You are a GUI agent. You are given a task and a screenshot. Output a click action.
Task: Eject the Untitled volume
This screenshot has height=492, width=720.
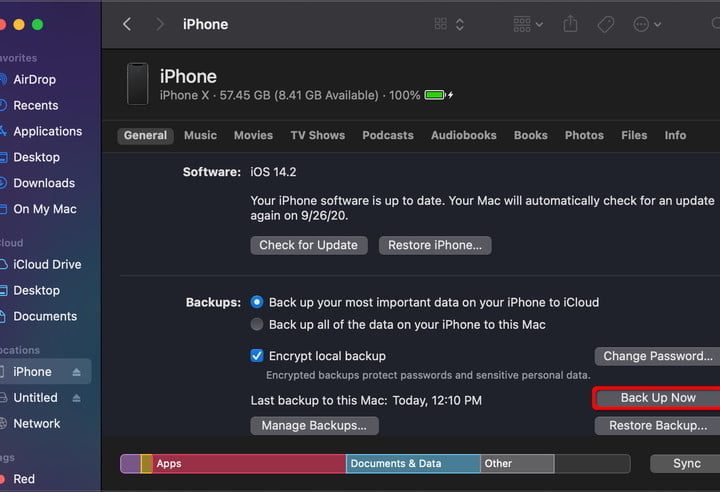[x=76, y=398]
